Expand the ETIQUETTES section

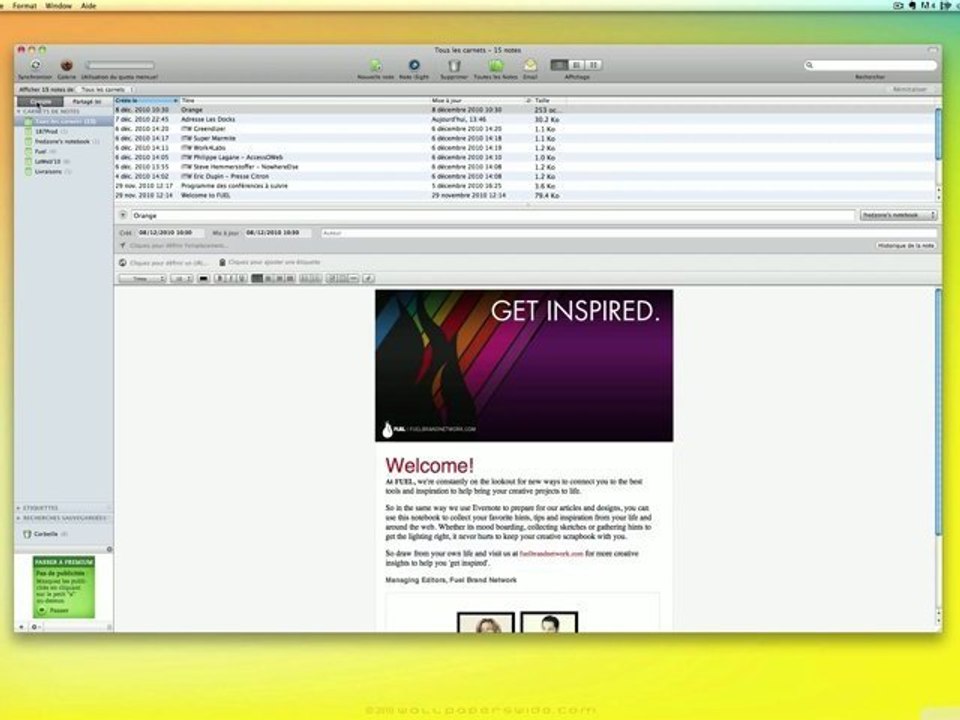pyautogui.click(x=18, y=508)
